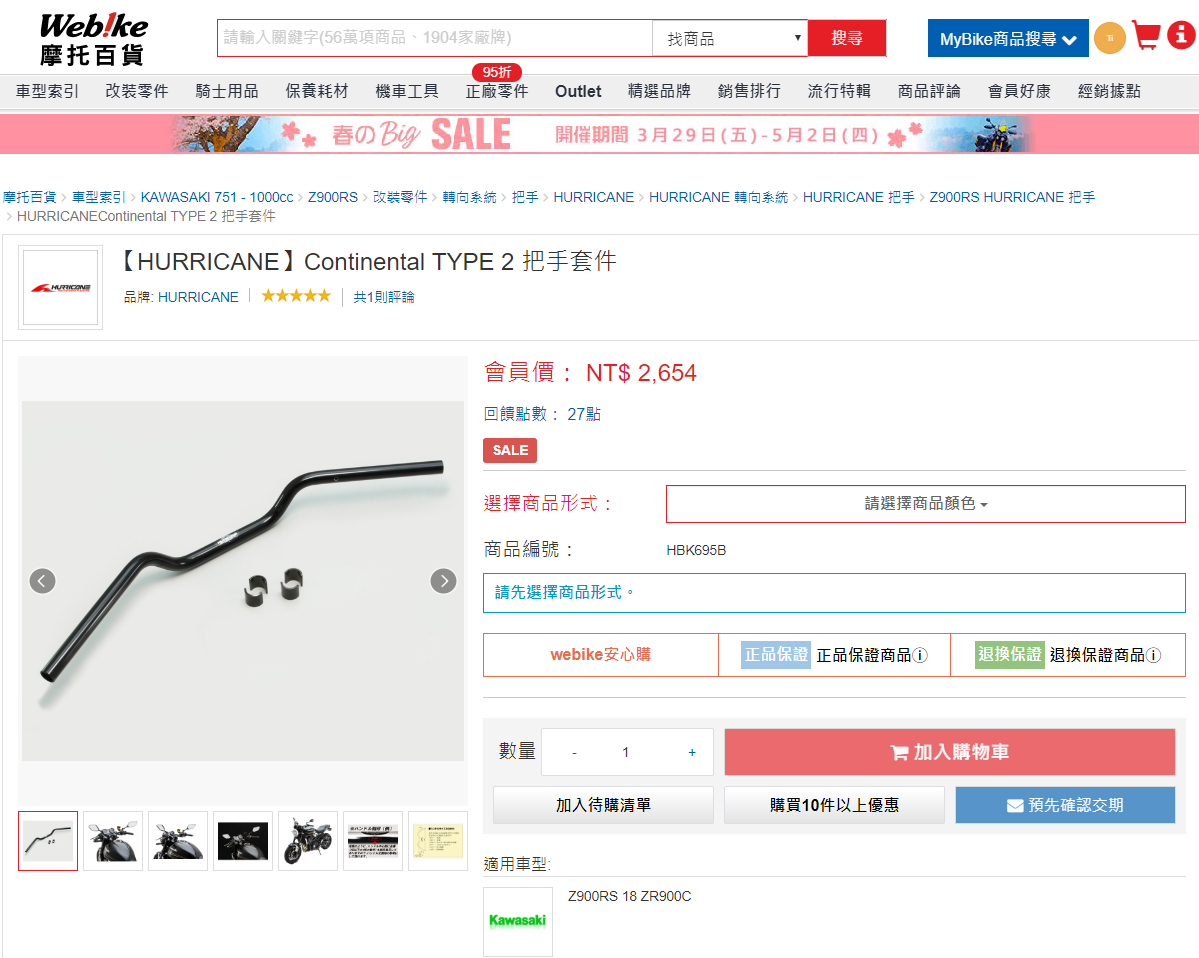Open the 共1則評論 reviews link
Viewport: 1199px width, 958px height.
[384, 297]
